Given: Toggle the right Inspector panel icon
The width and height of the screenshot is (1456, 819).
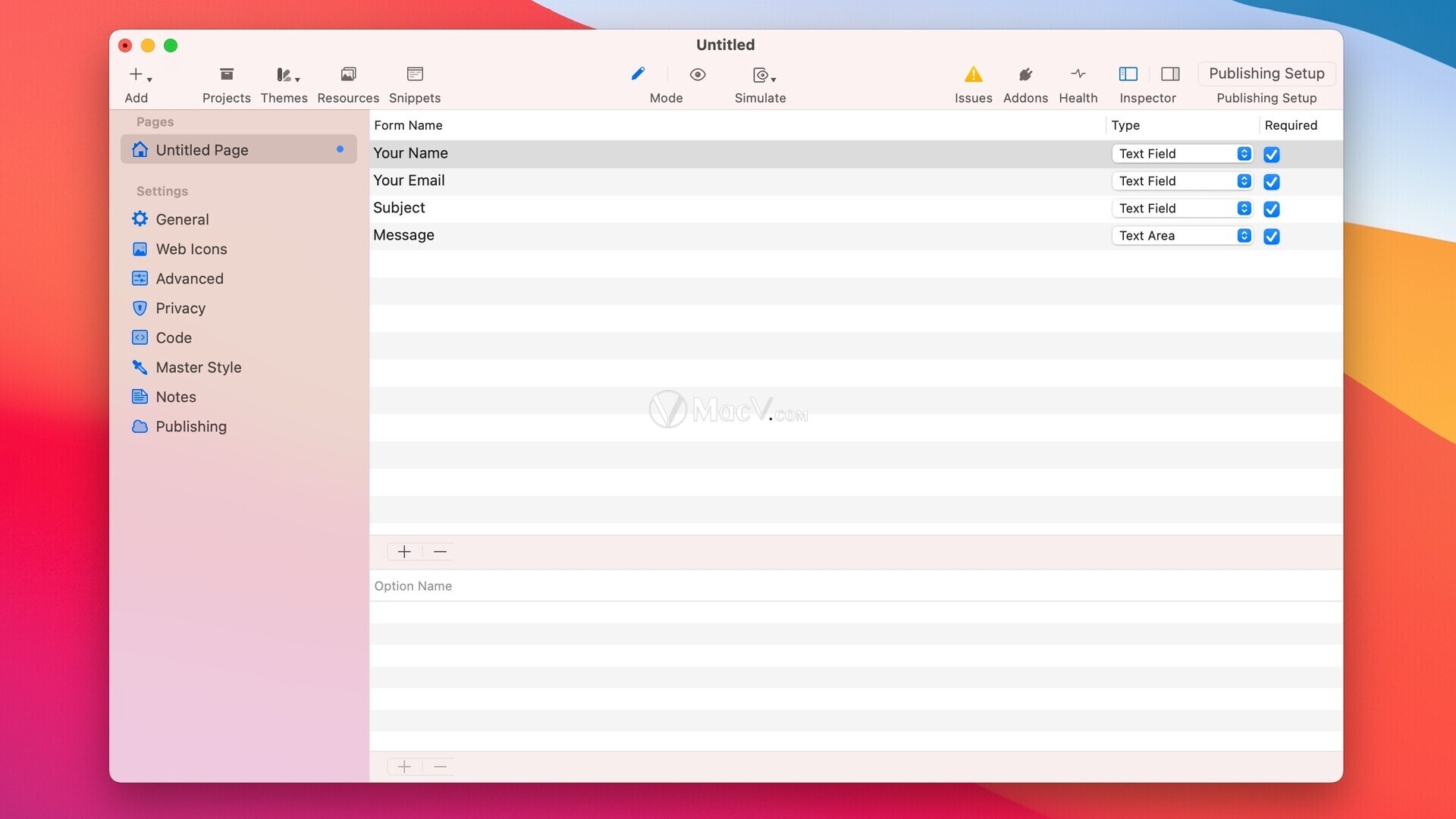Looking at the screenshot, I should [x=1170, y=74].
